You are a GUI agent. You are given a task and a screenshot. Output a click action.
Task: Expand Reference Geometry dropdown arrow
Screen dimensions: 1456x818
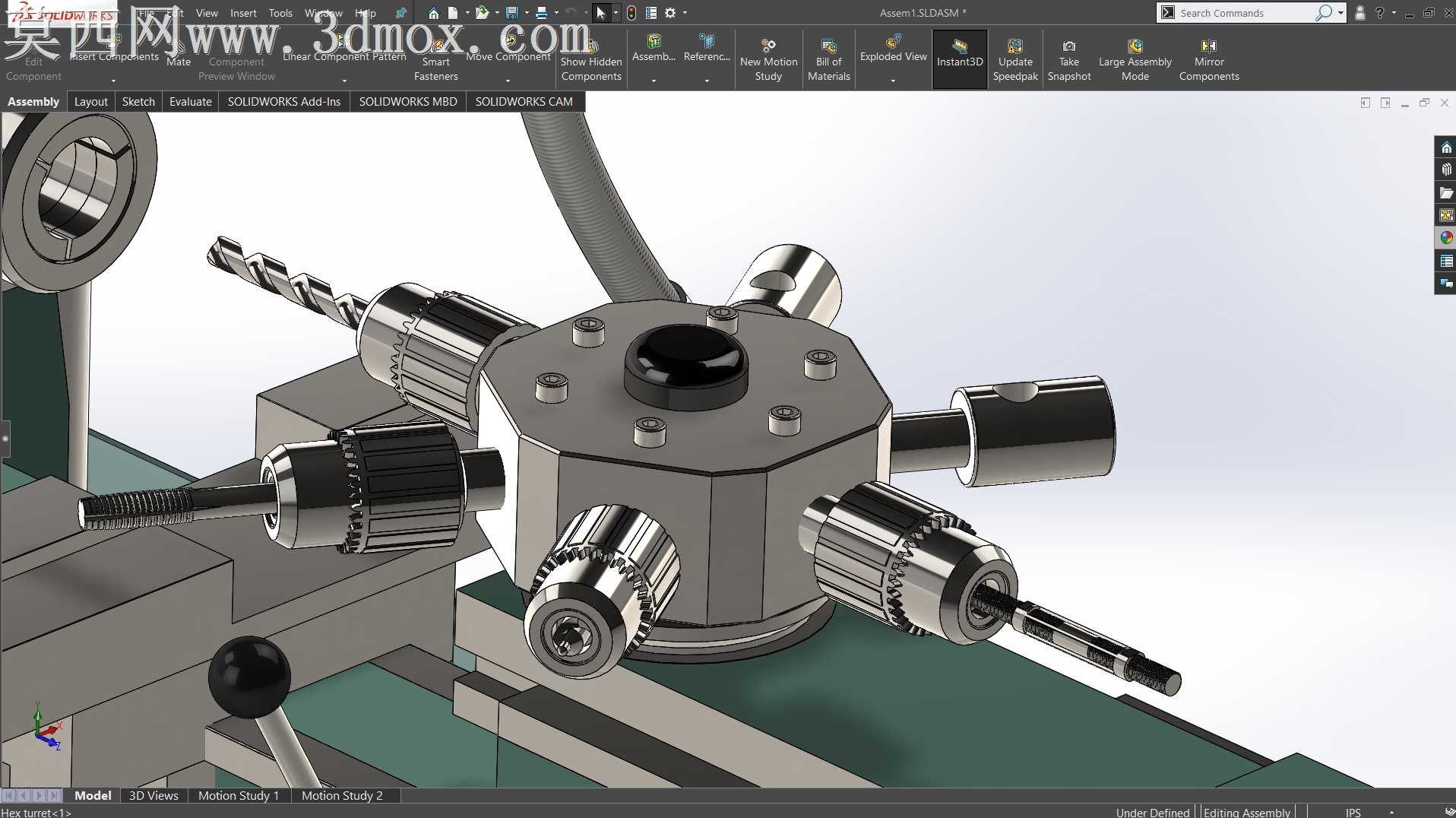[x=707, y=80]
